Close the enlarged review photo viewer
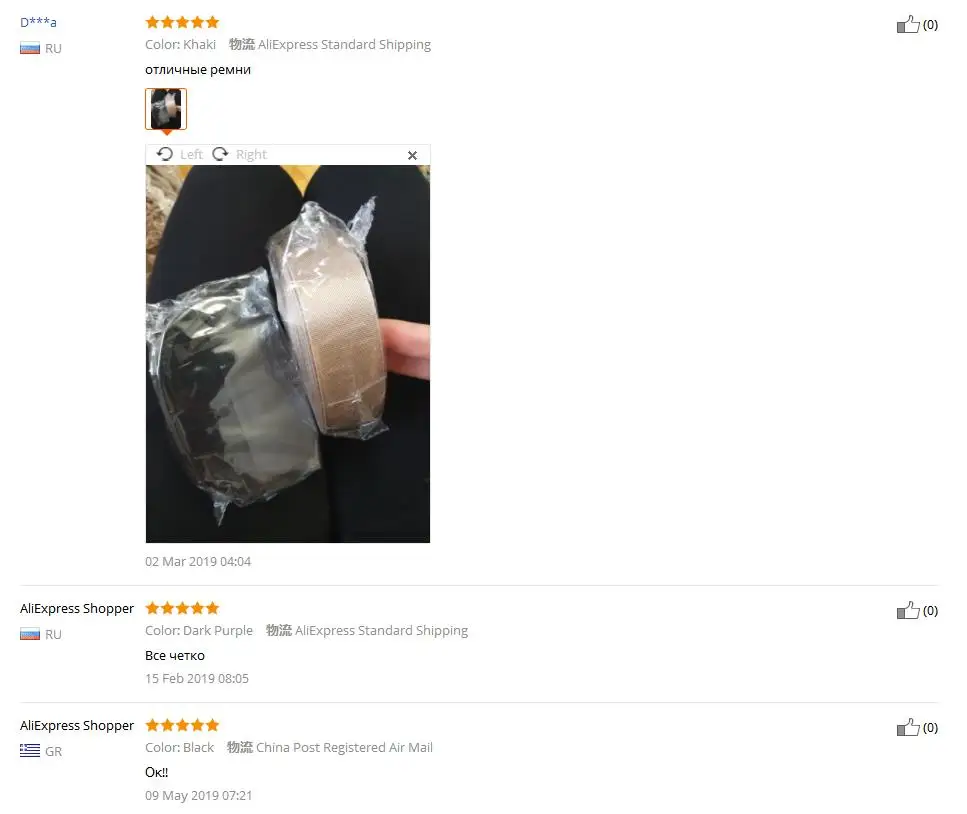 coord(413,155)
